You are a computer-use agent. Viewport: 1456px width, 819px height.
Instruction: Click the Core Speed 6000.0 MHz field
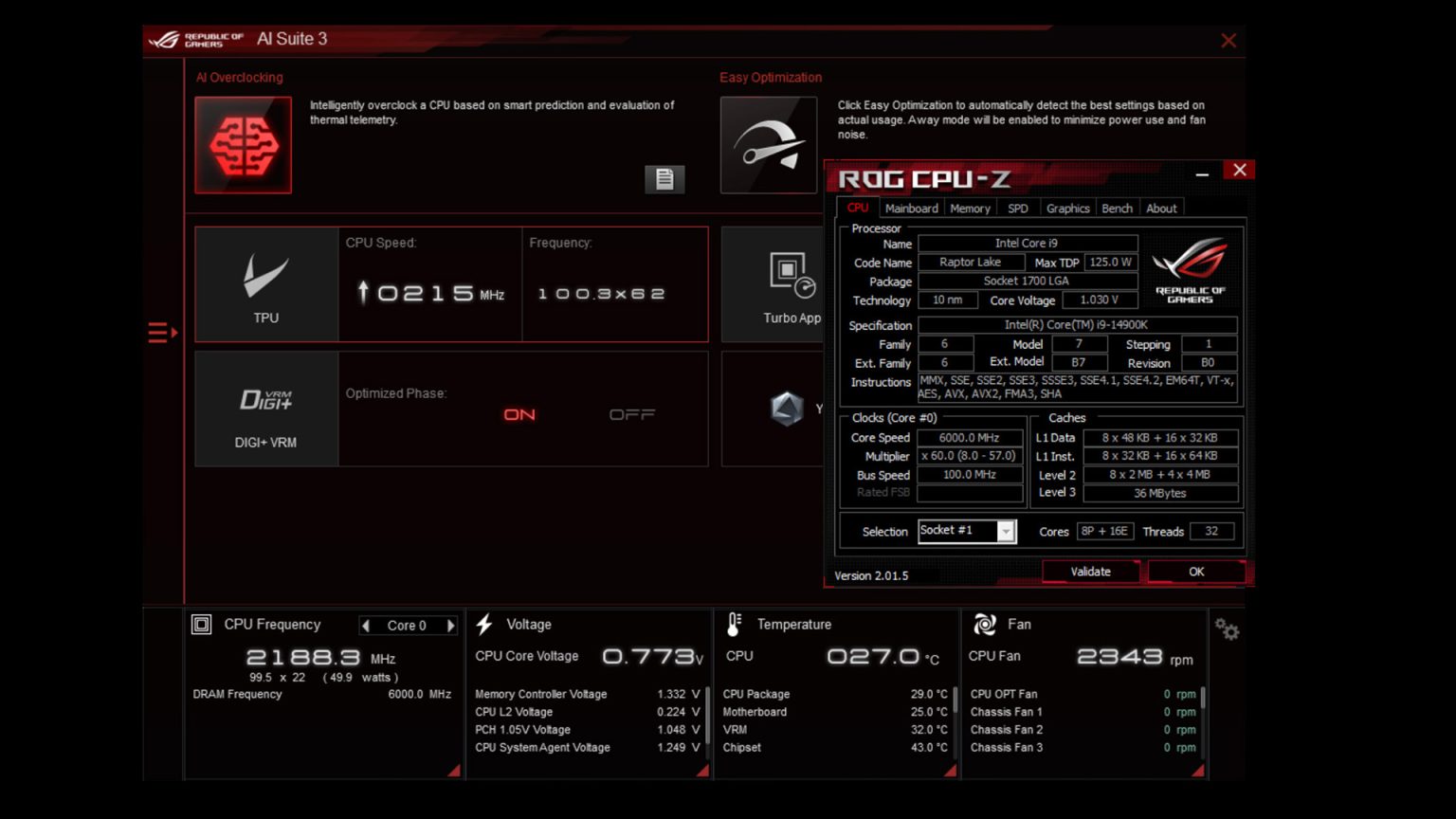pyautogui.click(x=970, y=438)
